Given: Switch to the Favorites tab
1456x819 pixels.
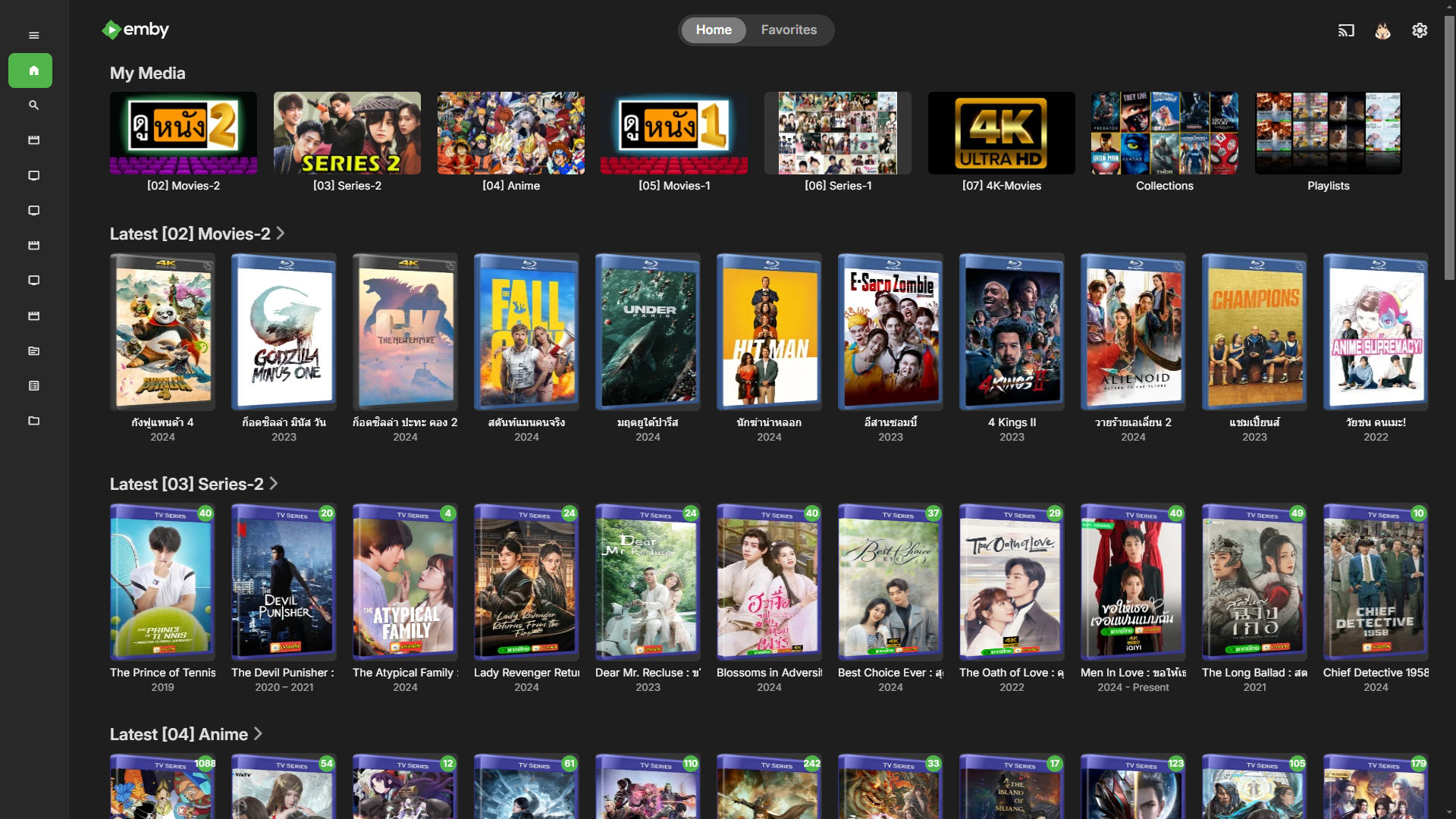Looking at the screenshot, I should (789, 30).
